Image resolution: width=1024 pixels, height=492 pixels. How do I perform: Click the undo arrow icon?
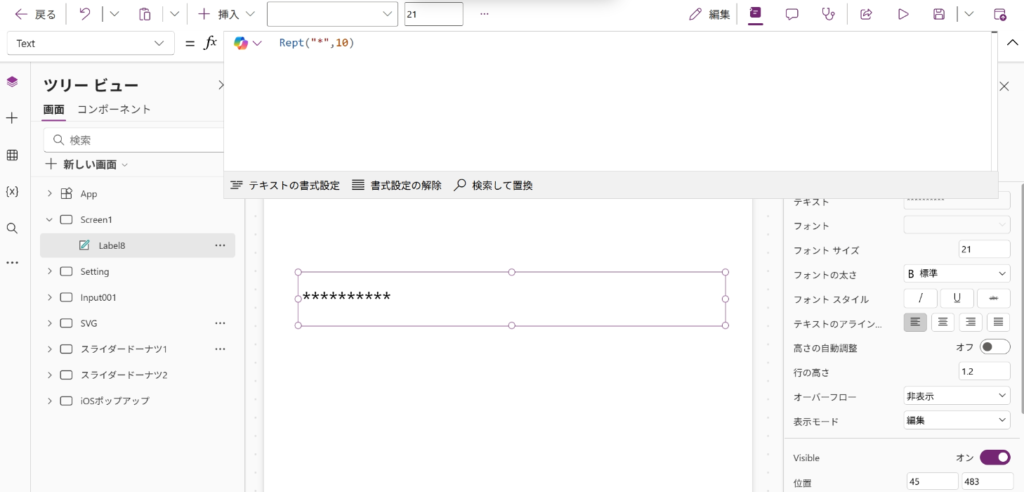click(x=85, y=14)
